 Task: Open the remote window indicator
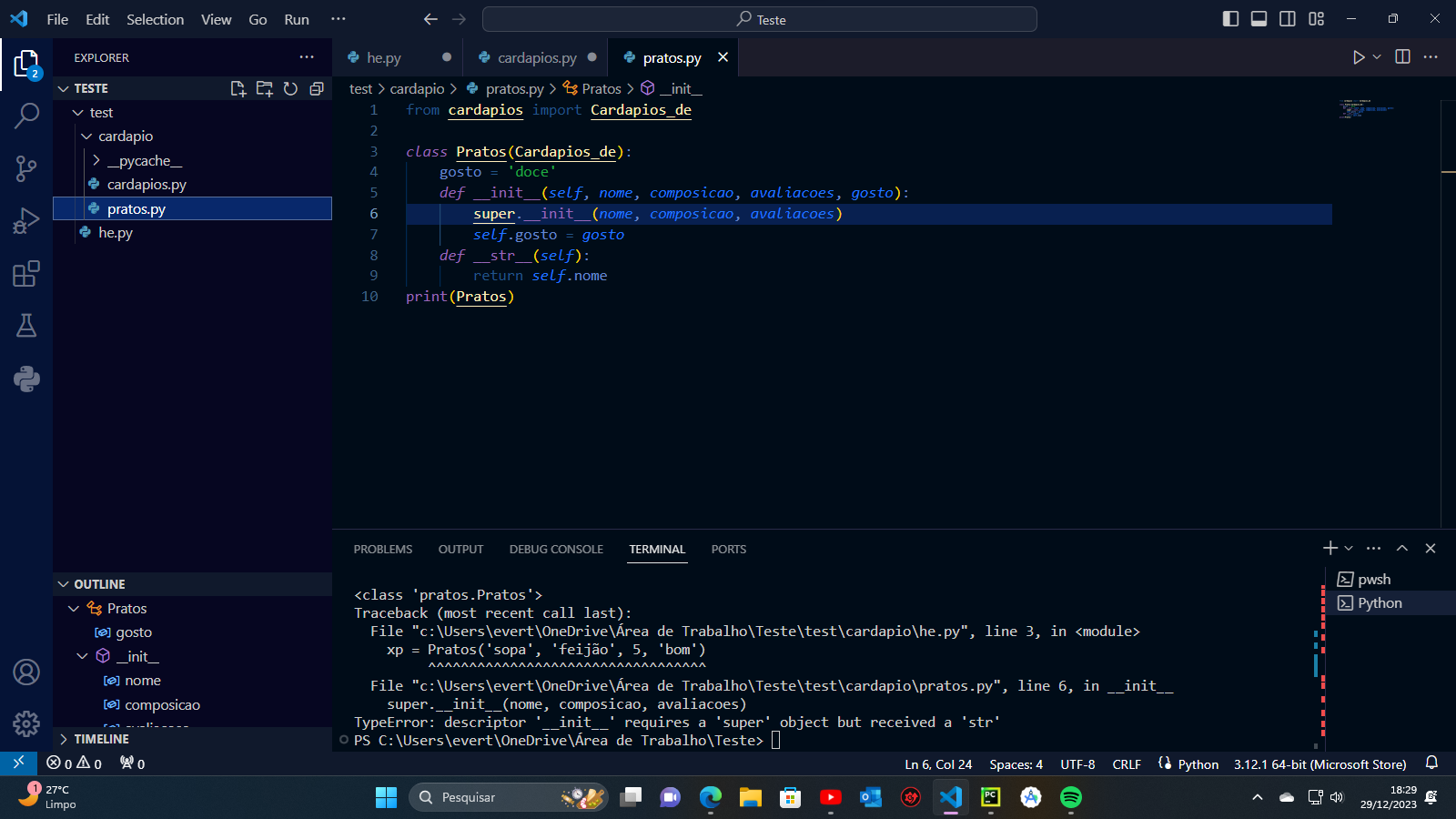point(18,763)
